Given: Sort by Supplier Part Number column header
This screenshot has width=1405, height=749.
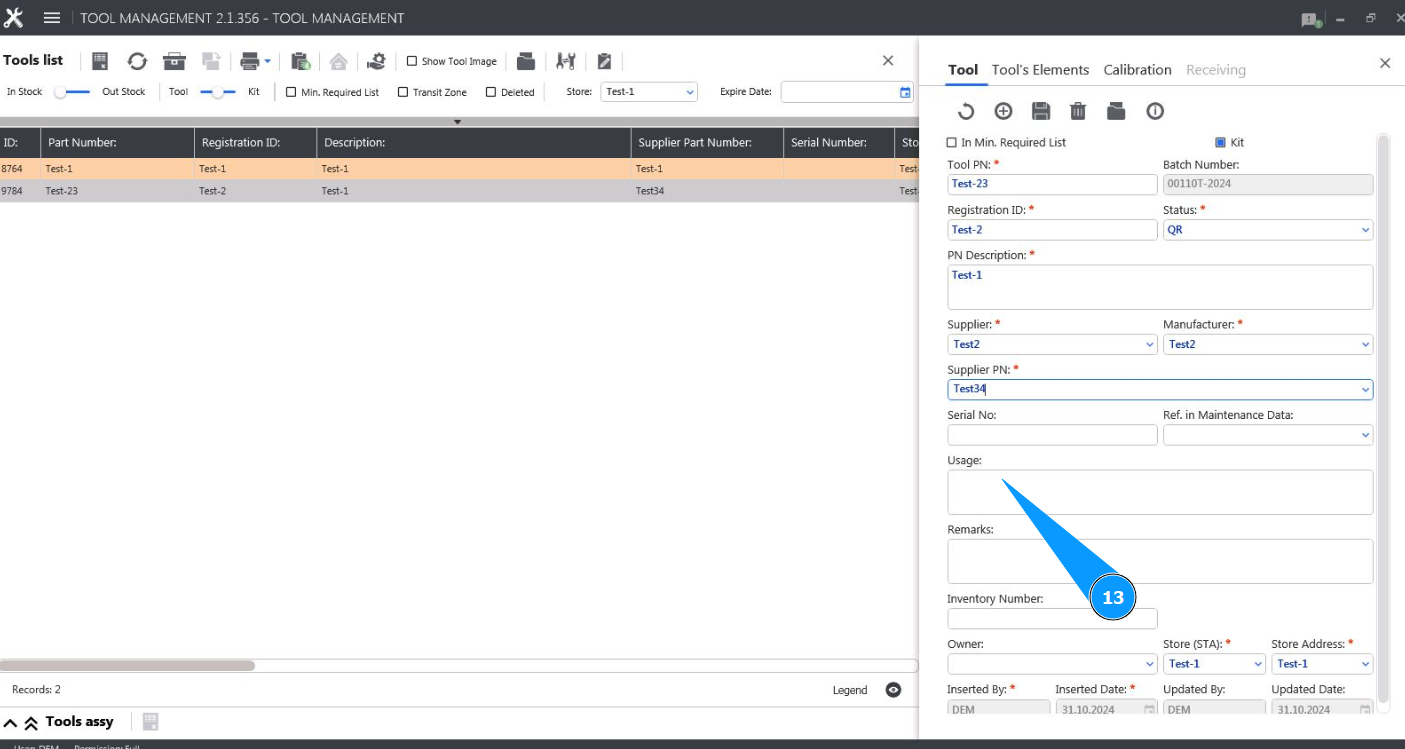Looking at the screenshot, I should click(707, 143).
